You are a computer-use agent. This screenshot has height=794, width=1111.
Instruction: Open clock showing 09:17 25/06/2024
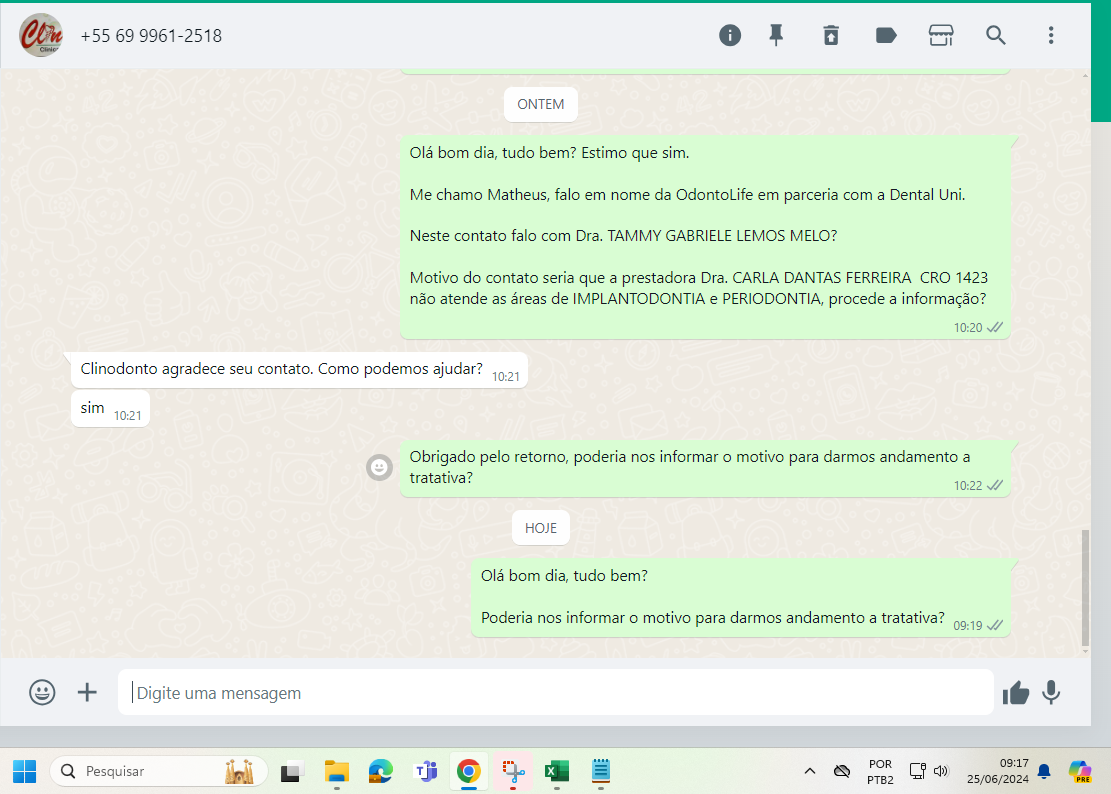(x=998, y=771)
